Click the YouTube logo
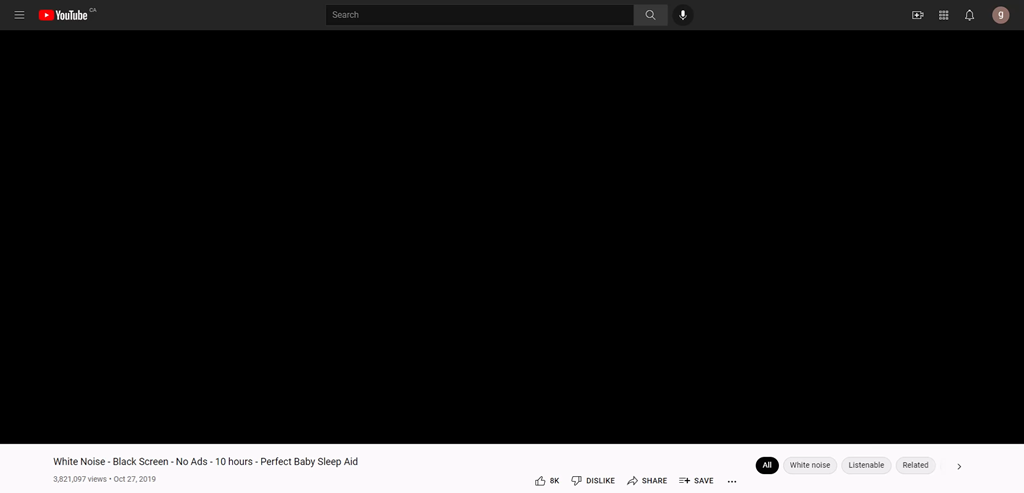The height and width of the screenshot is (493, 1024). coord(64,15)
